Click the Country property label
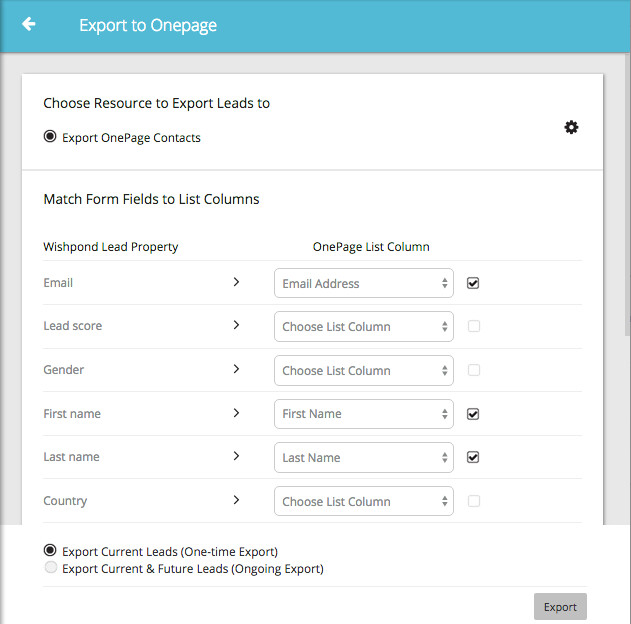The width and height of the screenshot is (631, 624). click(x=65, y=501)
